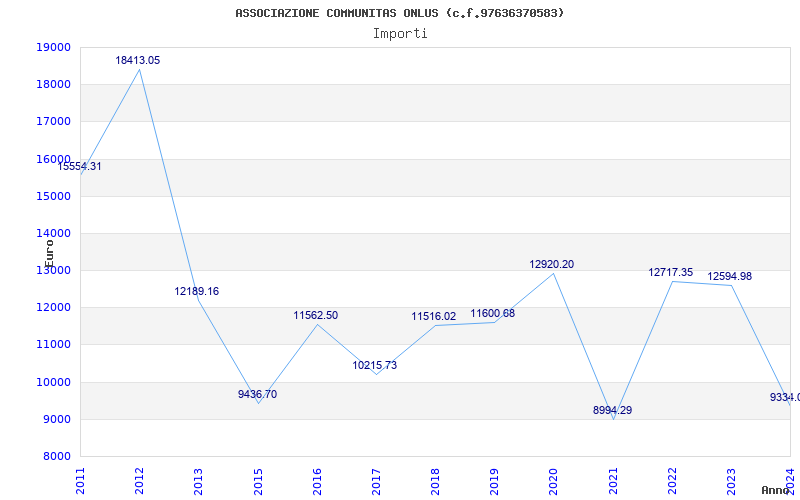
Task: Click the y-axis value 10000
Action: [53, 383]
